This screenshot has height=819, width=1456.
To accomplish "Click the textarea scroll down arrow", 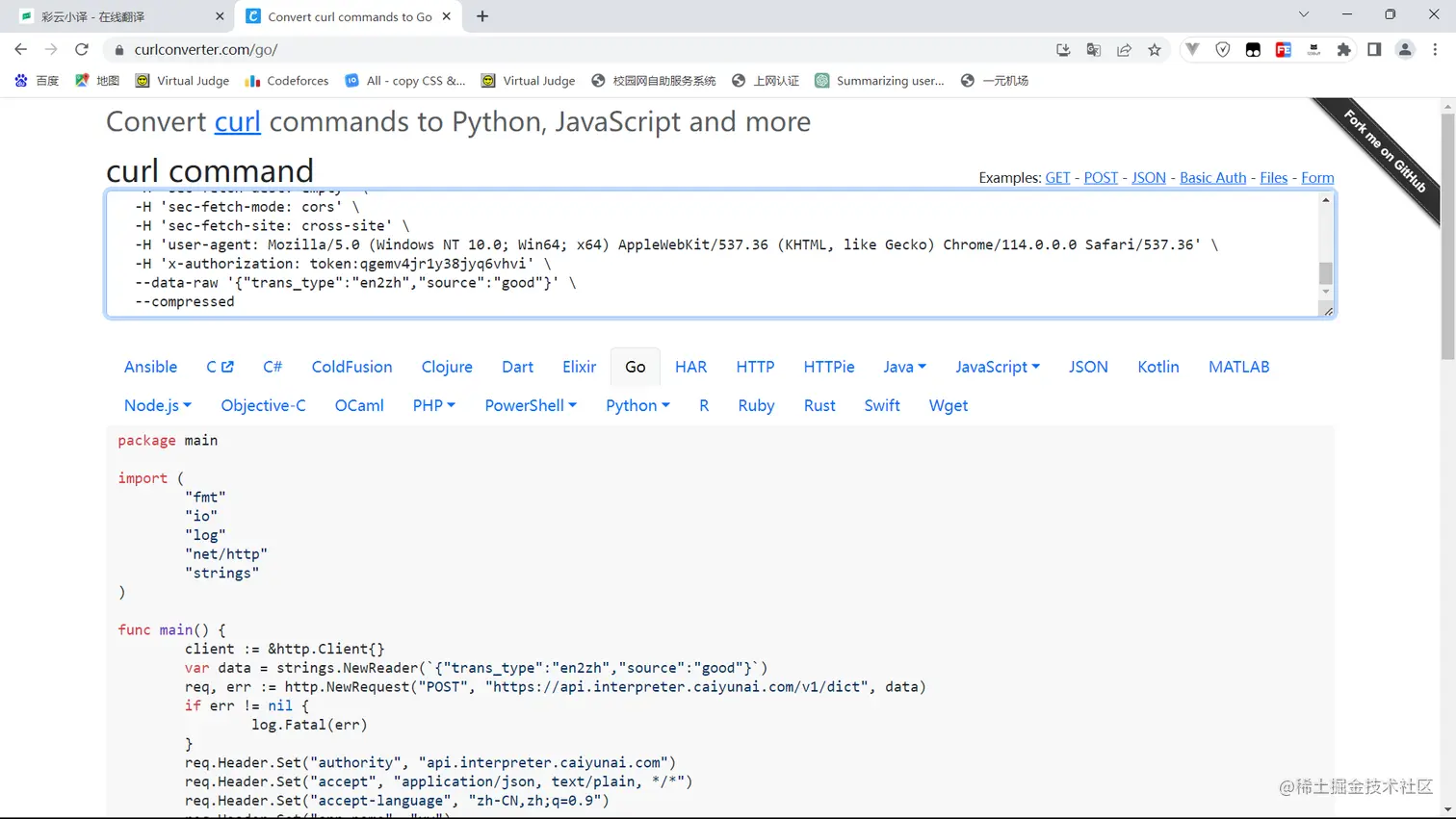I will pos(1326,292).
